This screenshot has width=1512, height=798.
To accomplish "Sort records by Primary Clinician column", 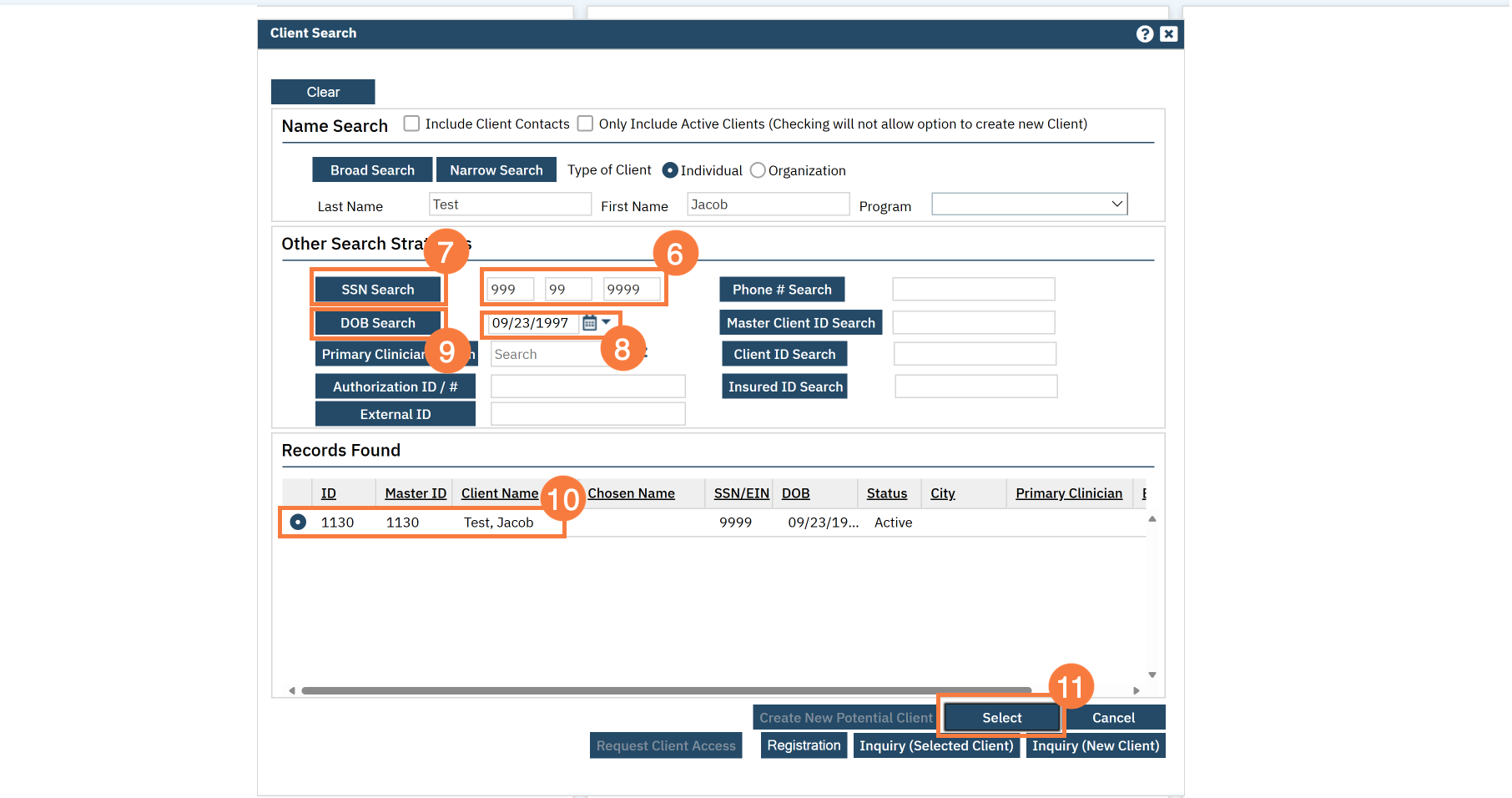I will [x=1068, y=493].
